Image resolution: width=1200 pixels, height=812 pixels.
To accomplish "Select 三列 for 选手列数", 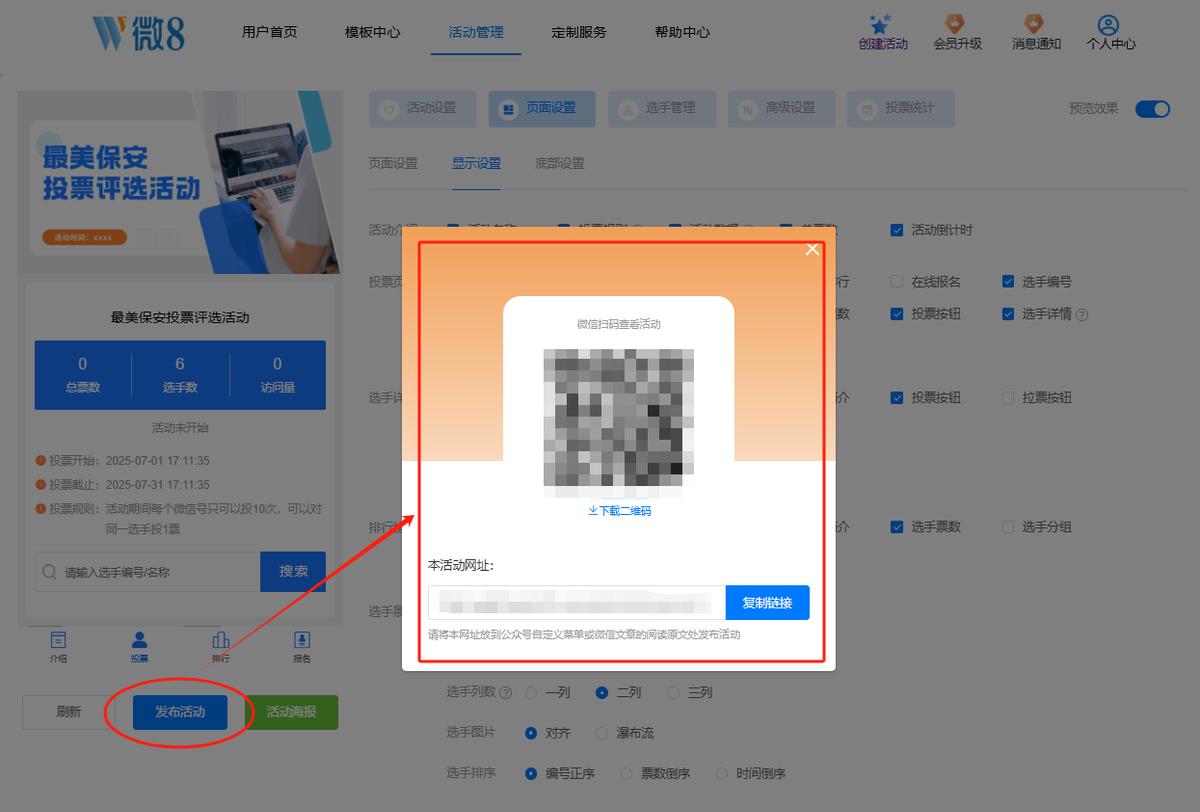I will click(x=673, y=692).
